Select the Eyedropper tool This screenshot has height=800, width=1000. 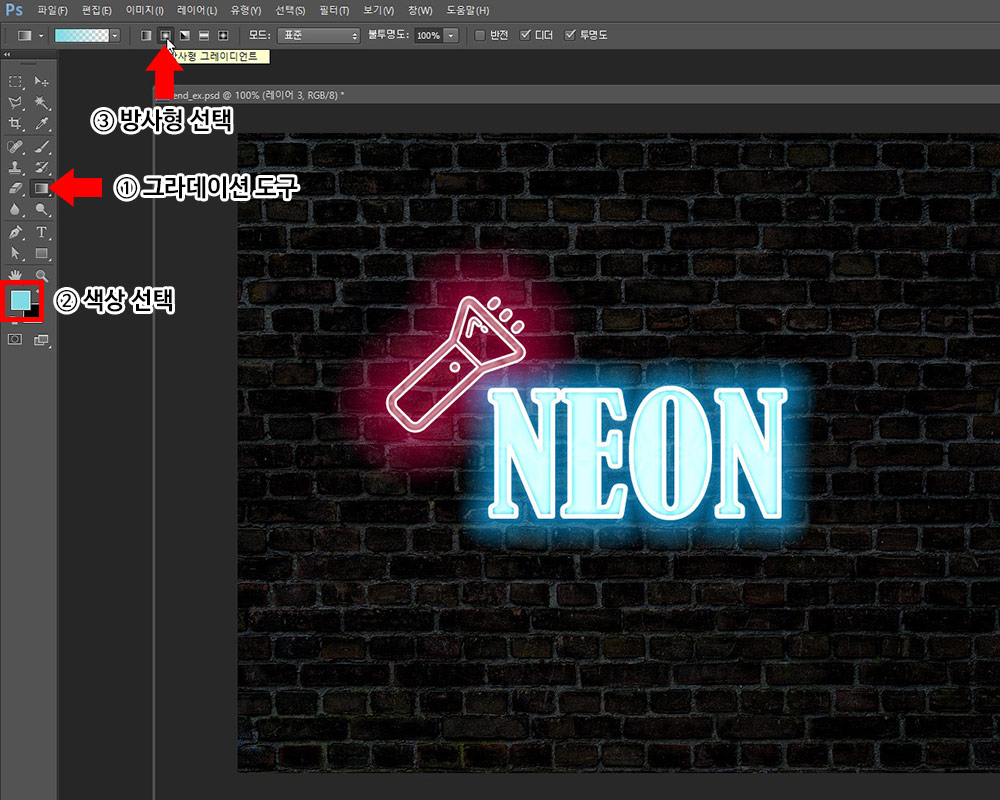[41, 124]
